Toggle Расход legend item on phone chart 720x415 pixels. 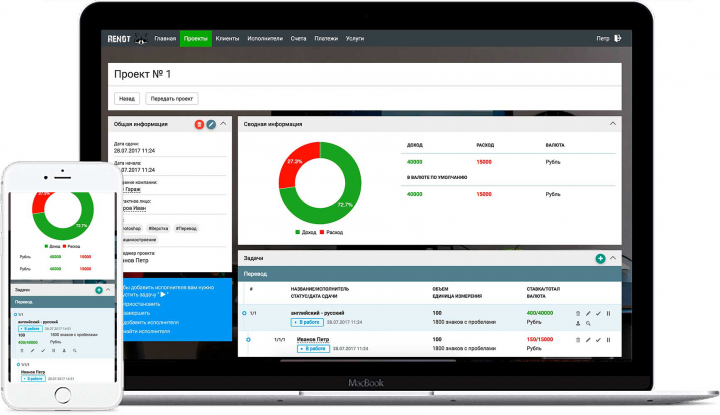(x=71, y=247)
